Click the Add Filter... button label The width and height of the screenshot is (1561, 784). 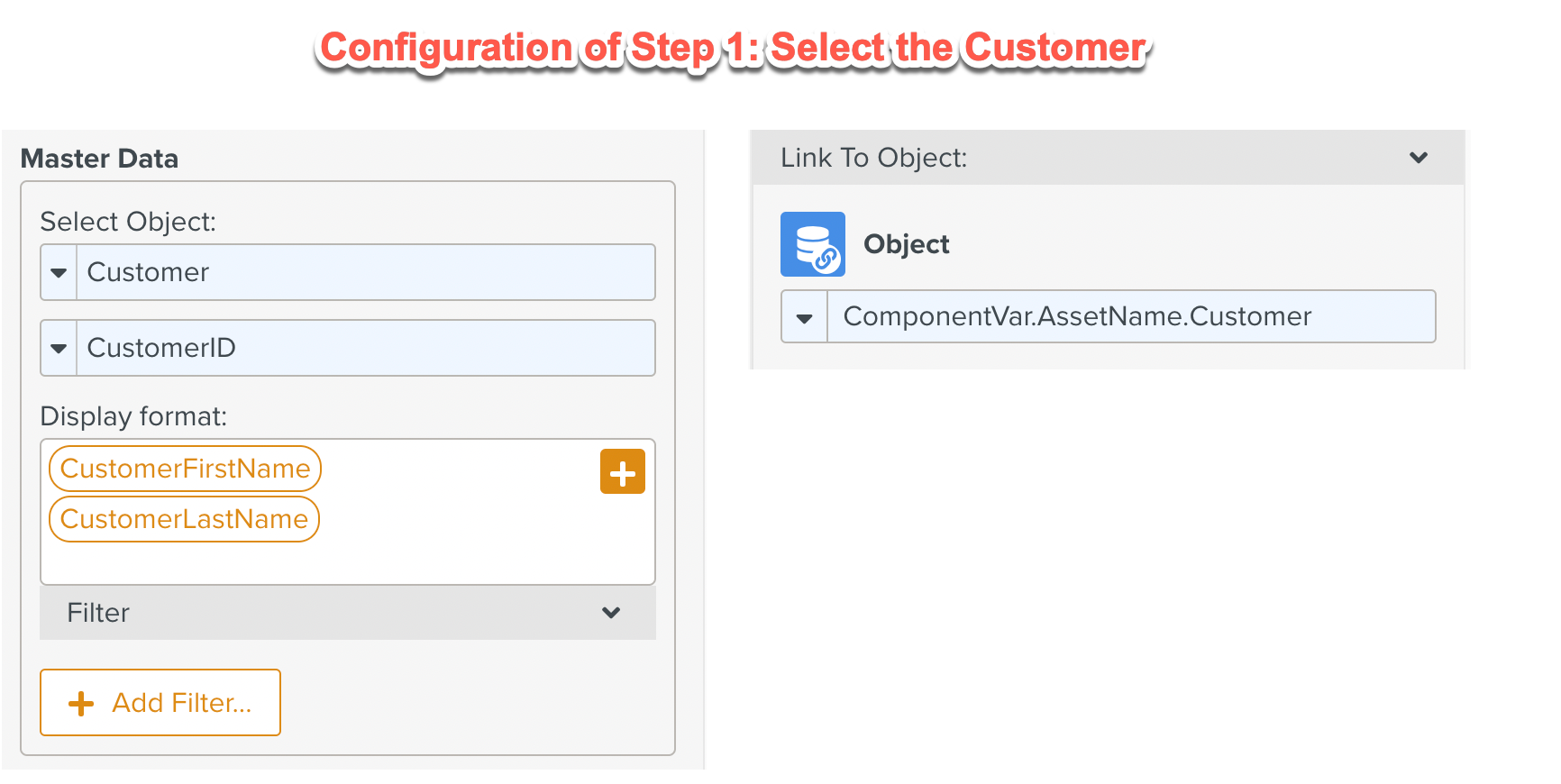[181, 703]
